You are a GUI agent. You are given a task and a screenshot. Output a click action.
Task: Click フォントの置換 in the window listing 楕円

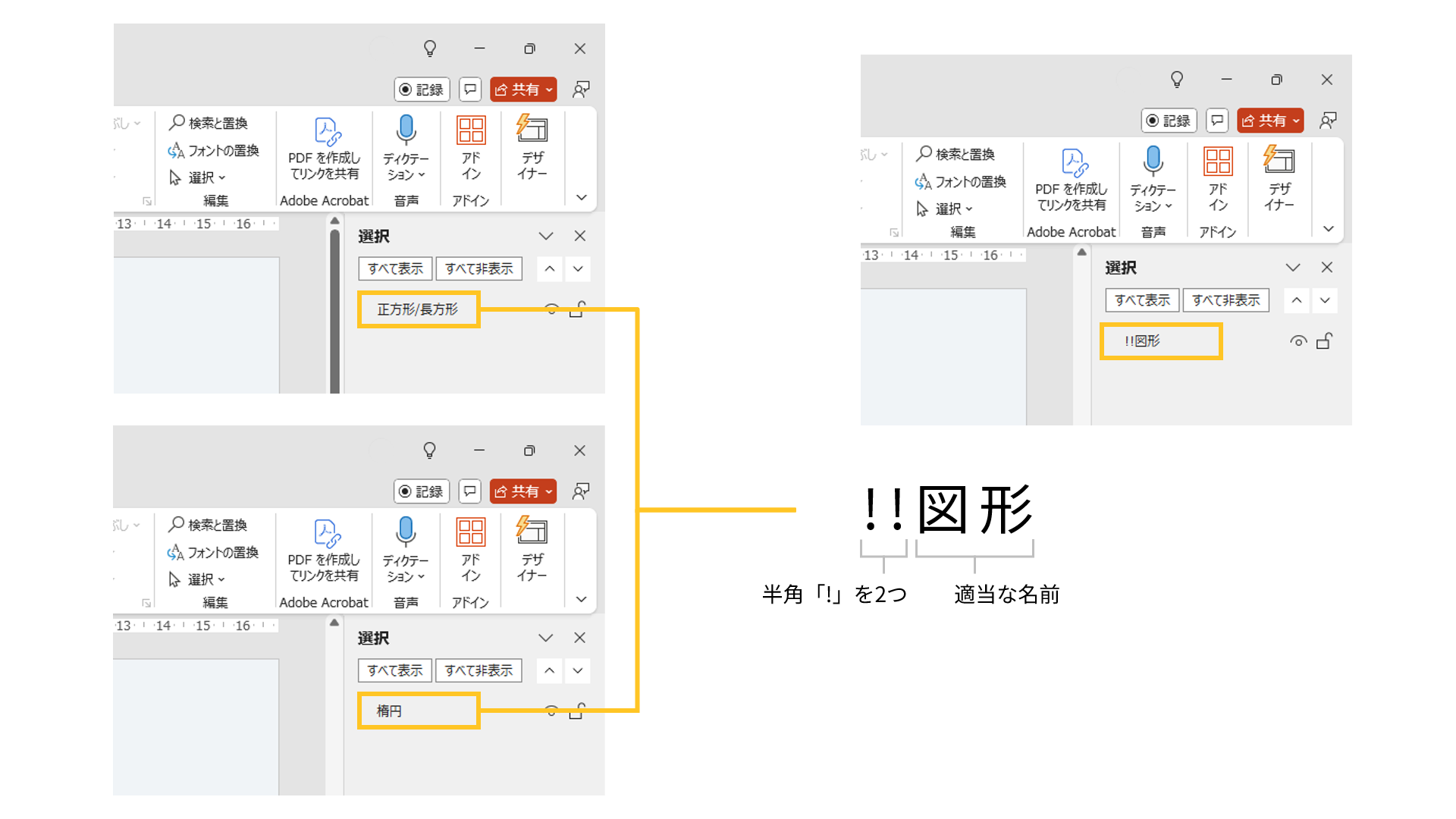[x=213, y=552]
